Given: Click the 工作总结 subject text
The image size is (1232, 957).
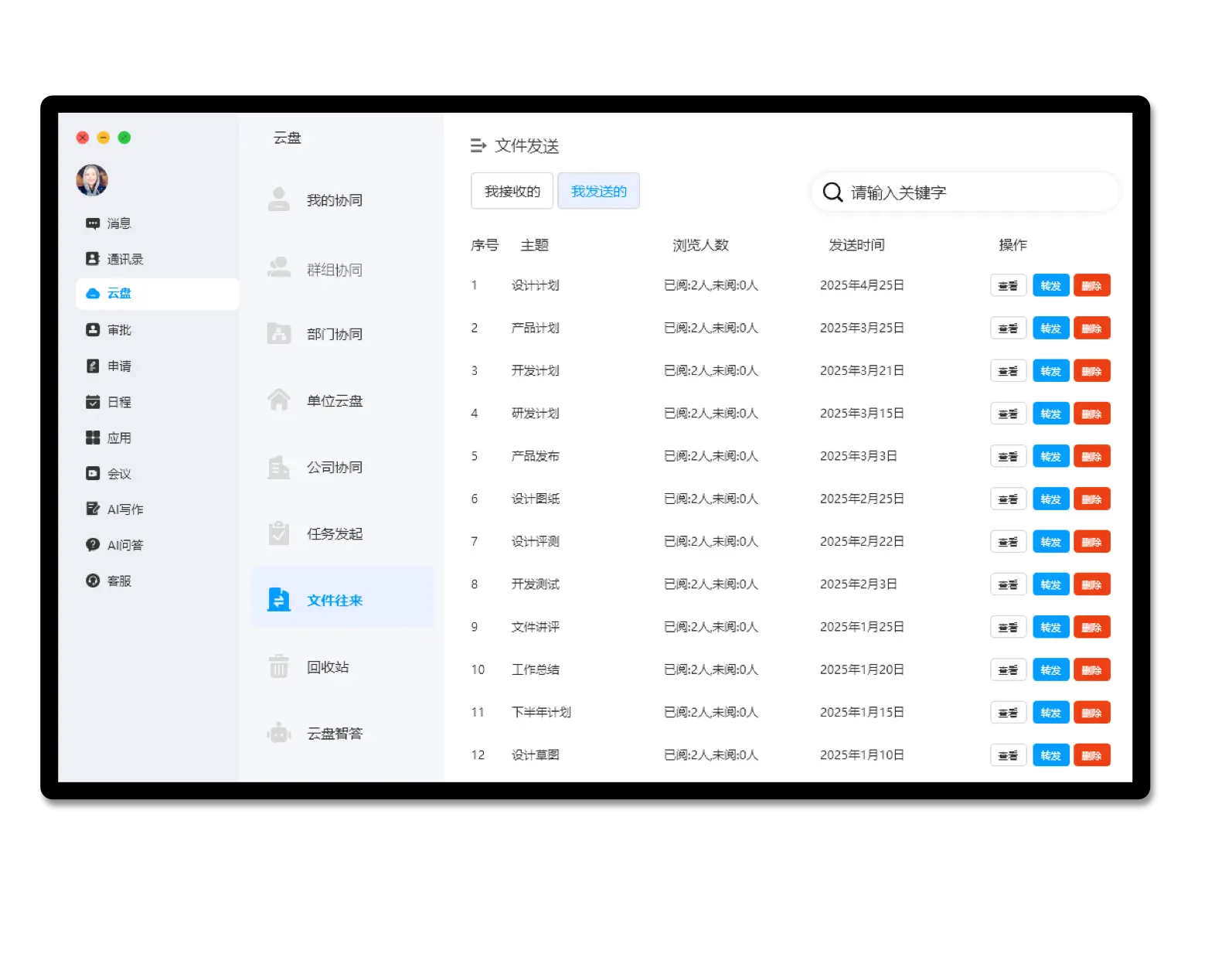Looking at the screenshot, I should pos(535,669).
